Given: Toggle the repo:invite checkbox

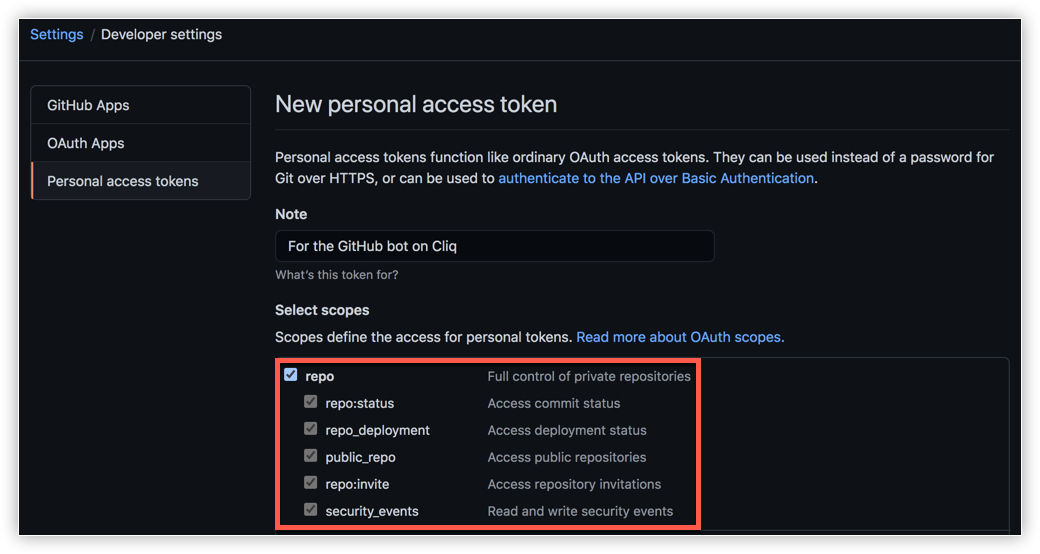Looking at the screenshot, I should click(x=311, y=483).
